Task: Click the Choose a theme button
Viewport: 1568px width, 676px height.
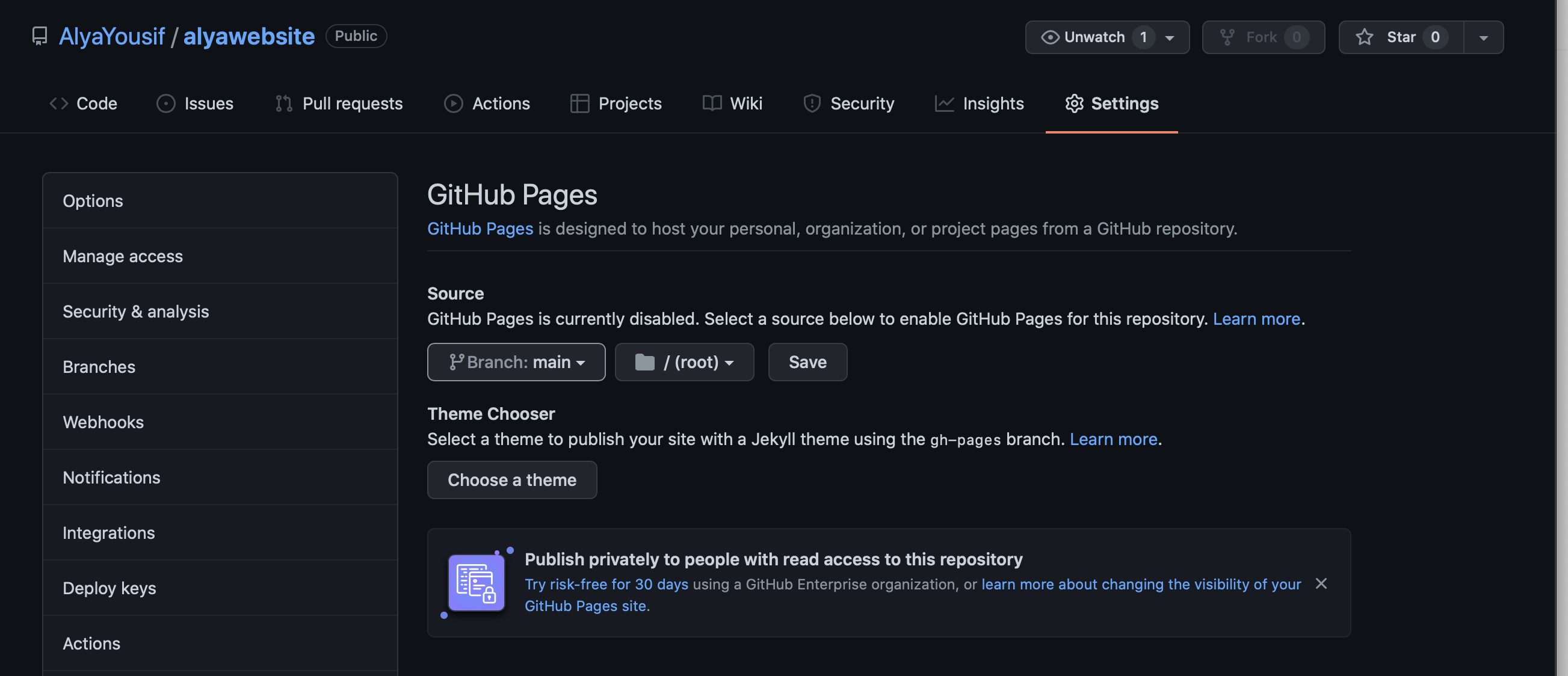Action: pos(512,480)
